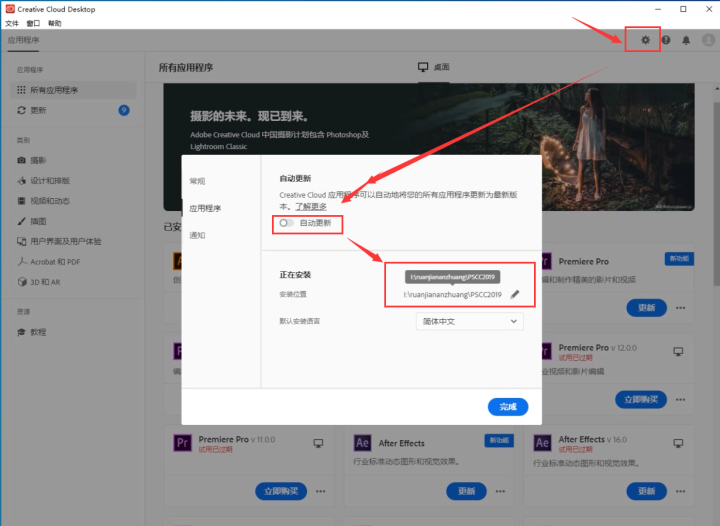Switch to the 通知 preferences tab
This screenshot has width=720, height=526.
point(197,235)
